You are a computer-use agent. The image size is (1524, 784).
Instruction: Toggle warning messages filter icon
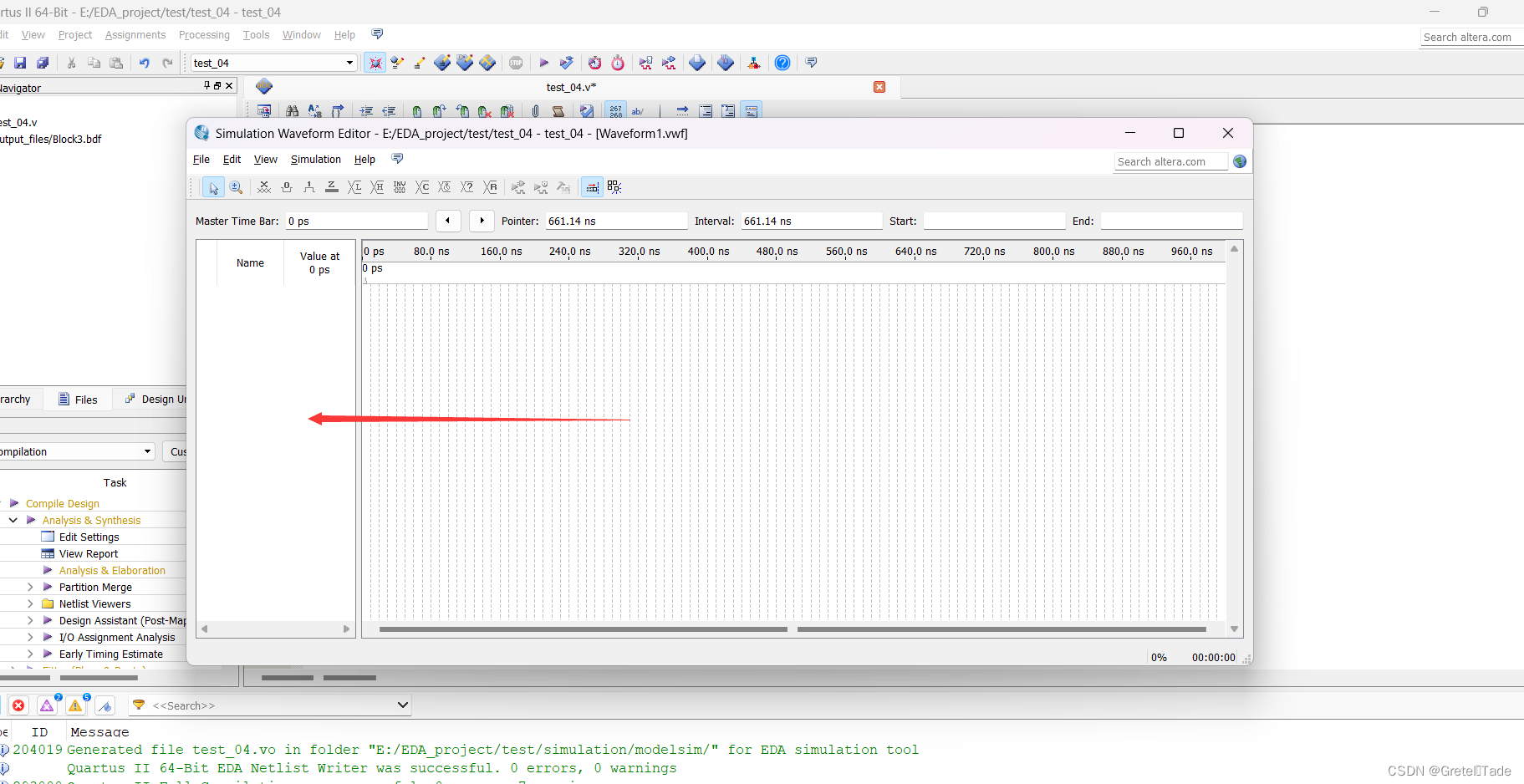click(76, 705)
